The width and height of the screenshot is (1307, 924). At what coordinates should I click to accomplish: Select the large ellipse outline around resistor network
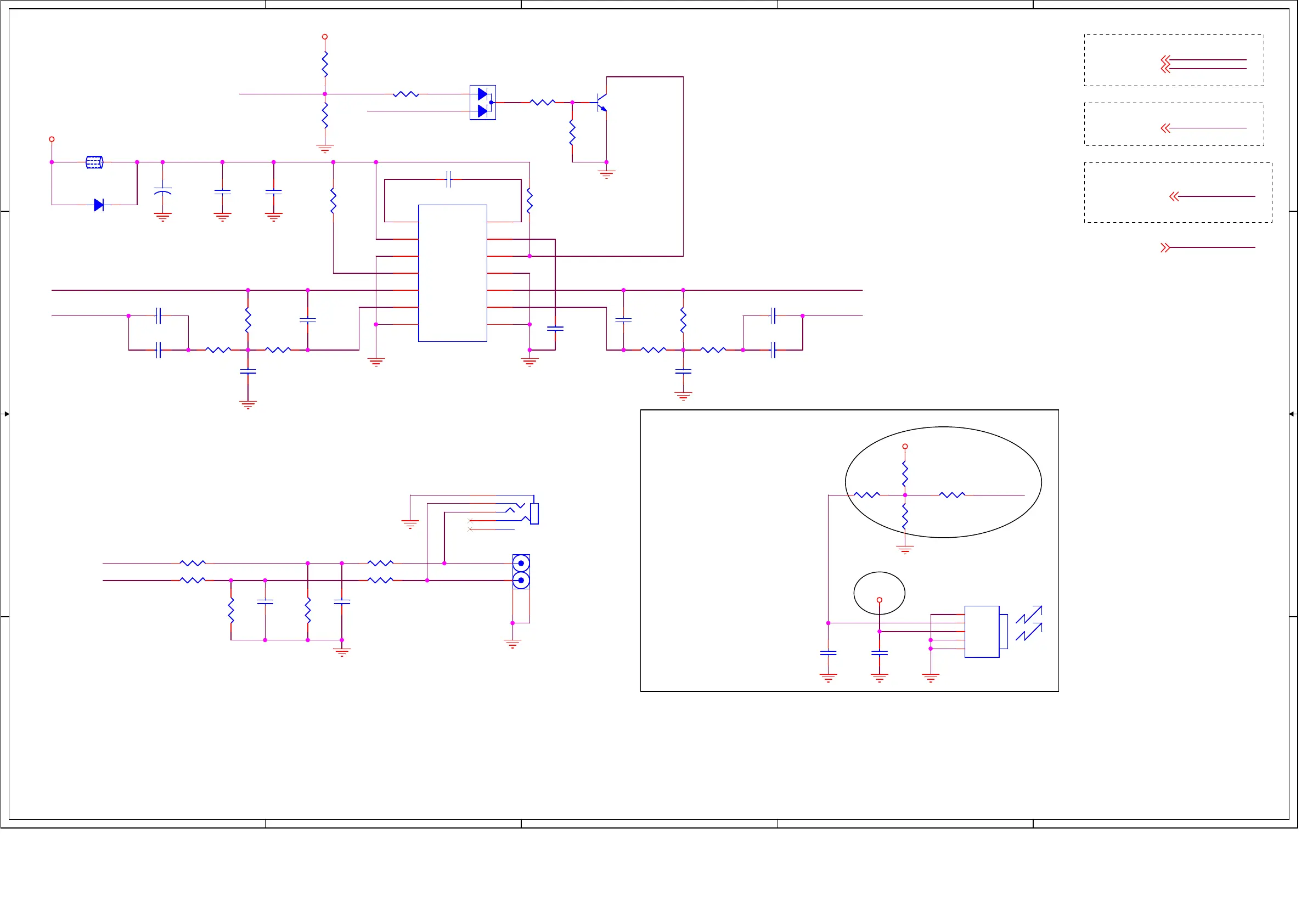943,482
